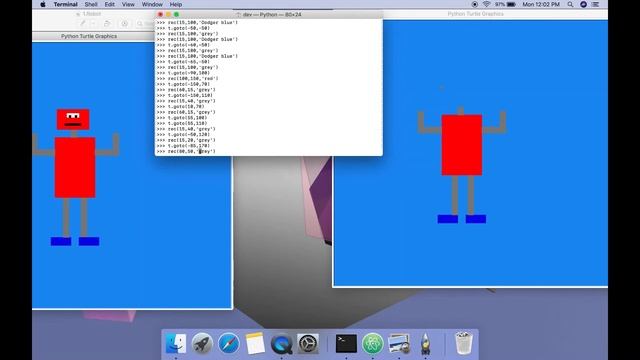Screen dimensions: 640x360
Task: Open the Wi-Fi status menu
Action: point(486,4)
